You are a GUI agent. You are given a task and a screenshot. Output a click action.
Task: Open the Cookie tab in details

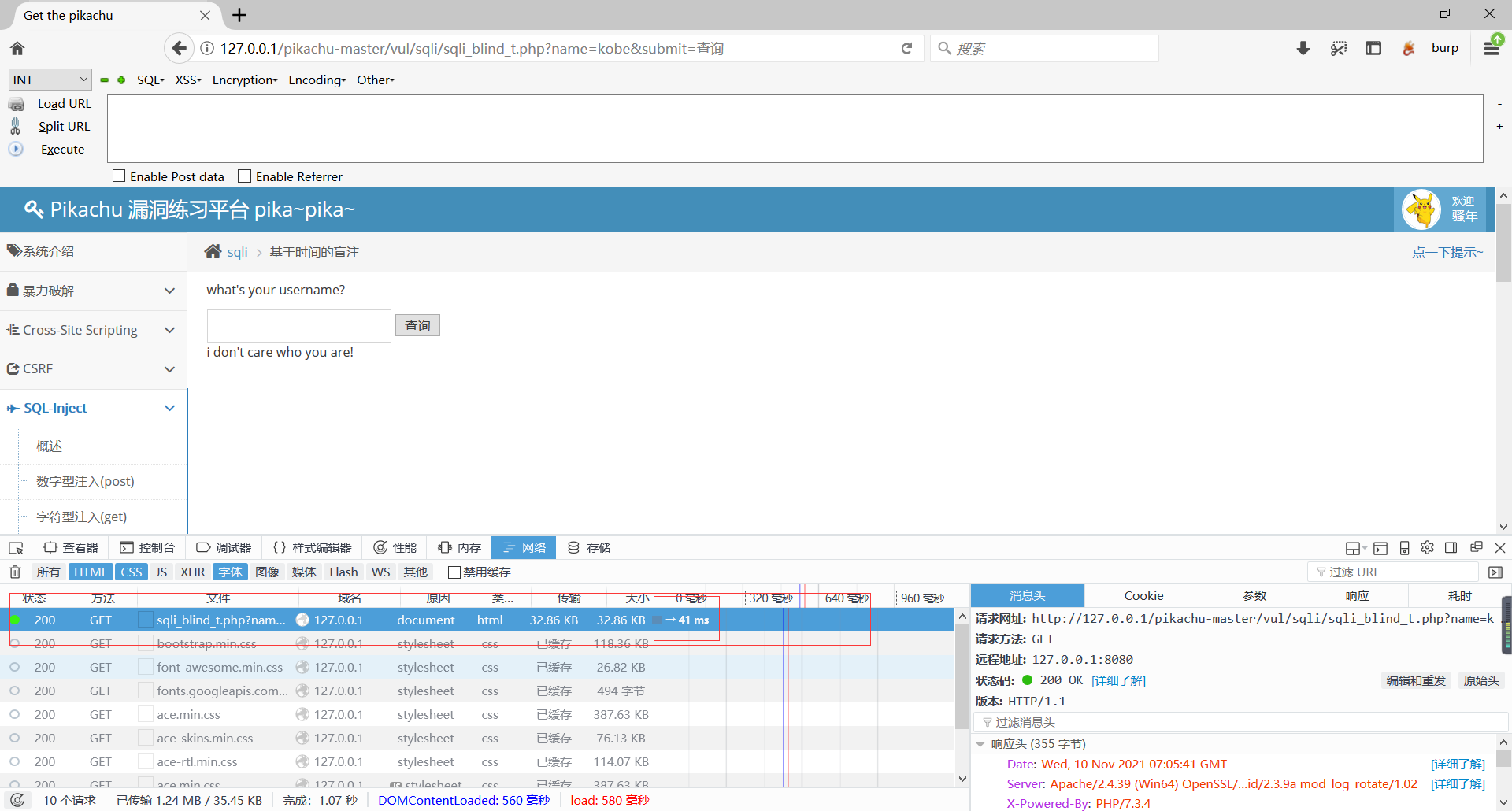pos(1143,596)
